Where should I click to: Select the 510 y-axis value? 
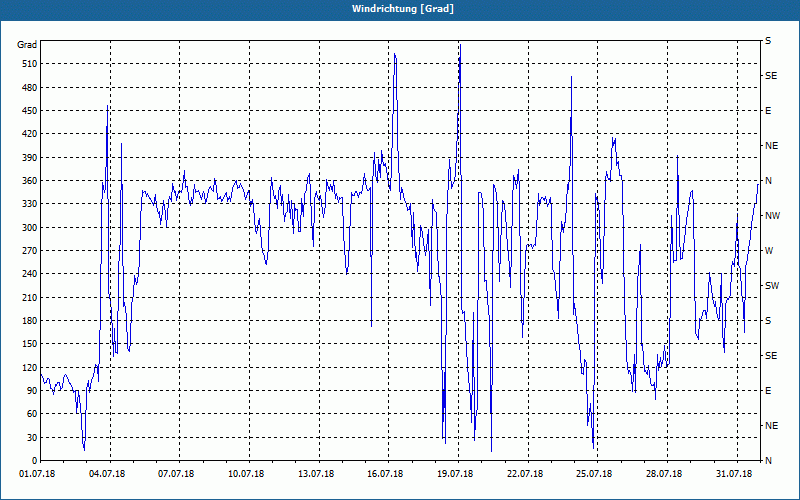pyautogui.click(x=30, y=64)
